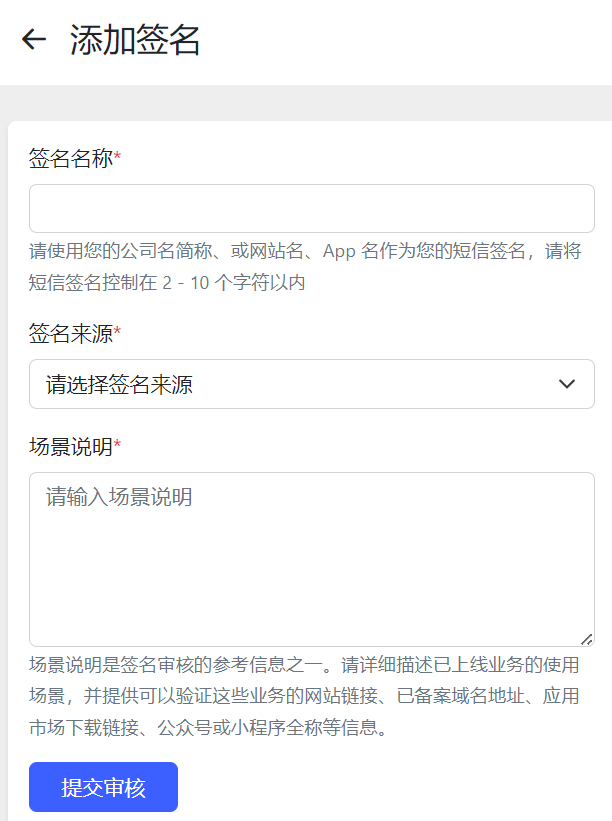
Task: Click the hint mentioning 公司名简称 and App 名
Action: pyautogui.click(x=305, y=251)
